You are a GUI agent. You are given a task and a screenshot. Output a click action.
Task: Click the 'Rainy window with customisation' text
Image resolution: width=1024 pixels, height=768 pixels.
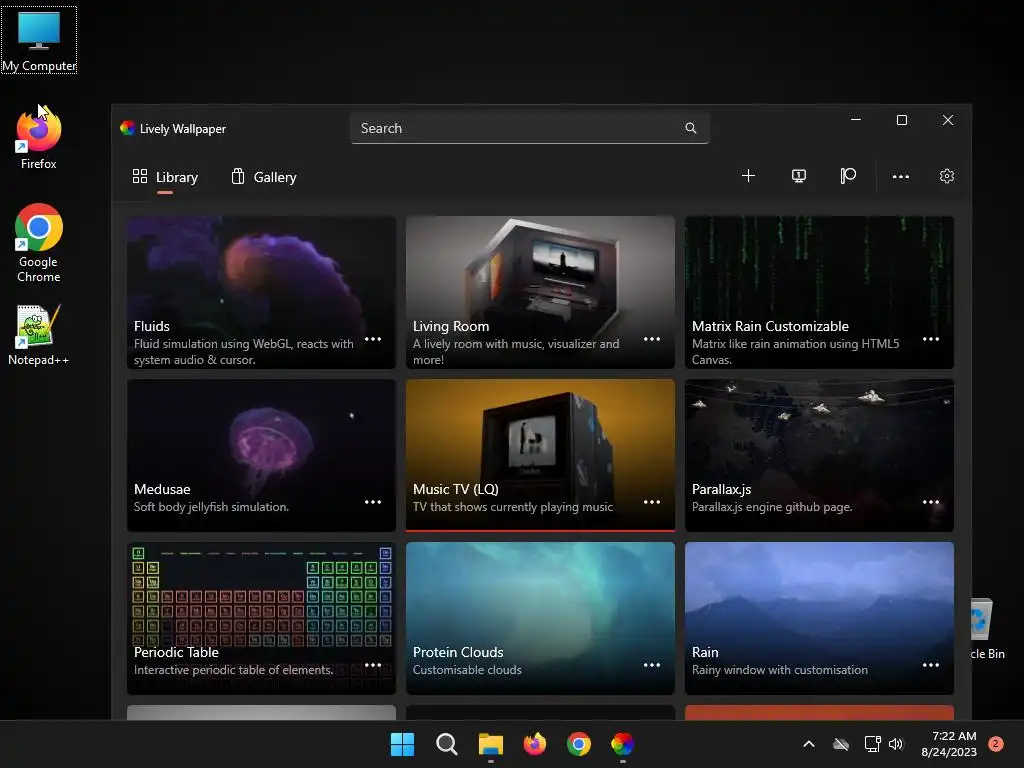780,669
